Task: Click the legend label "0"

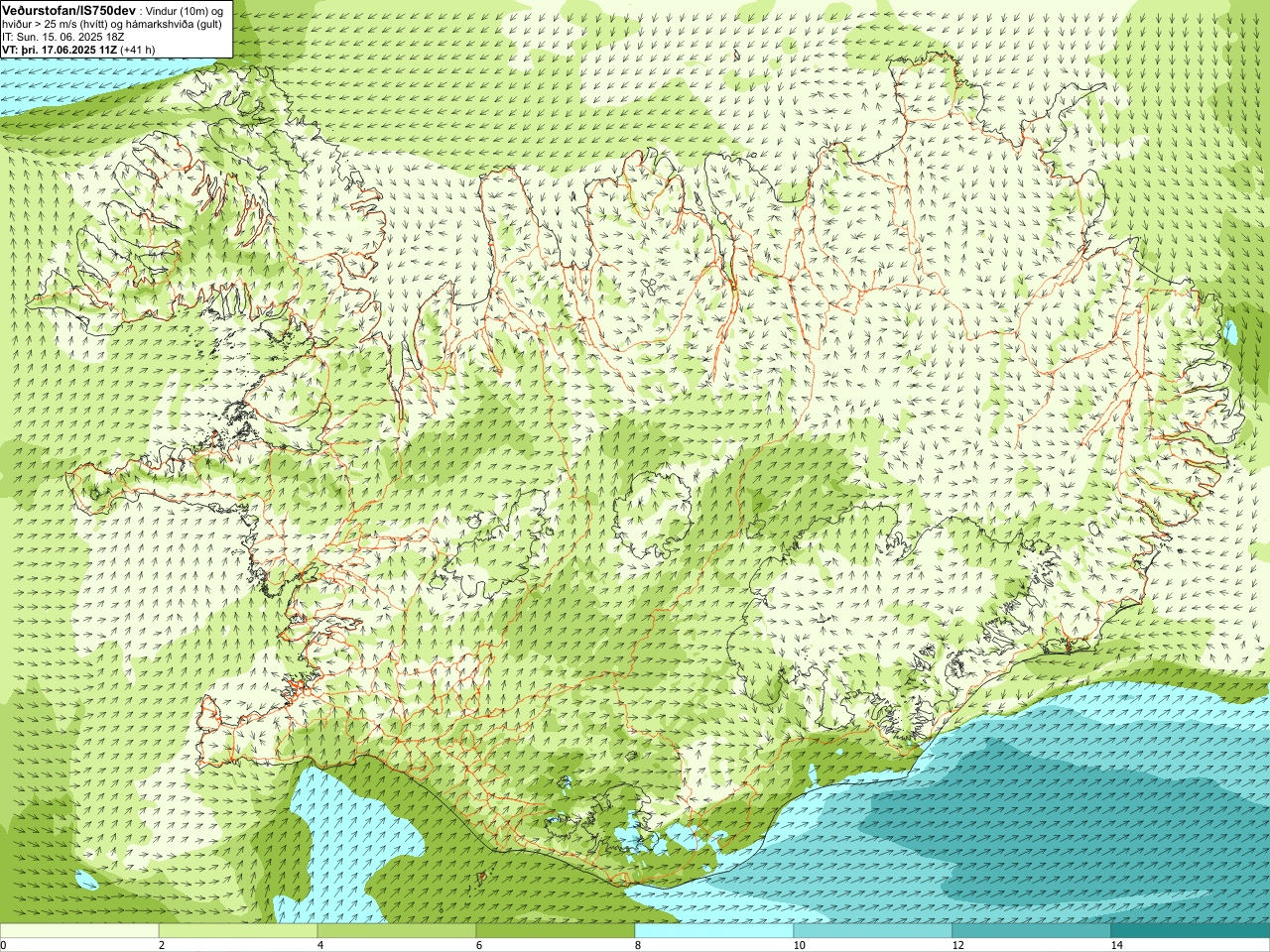Action: click(4, 945)
